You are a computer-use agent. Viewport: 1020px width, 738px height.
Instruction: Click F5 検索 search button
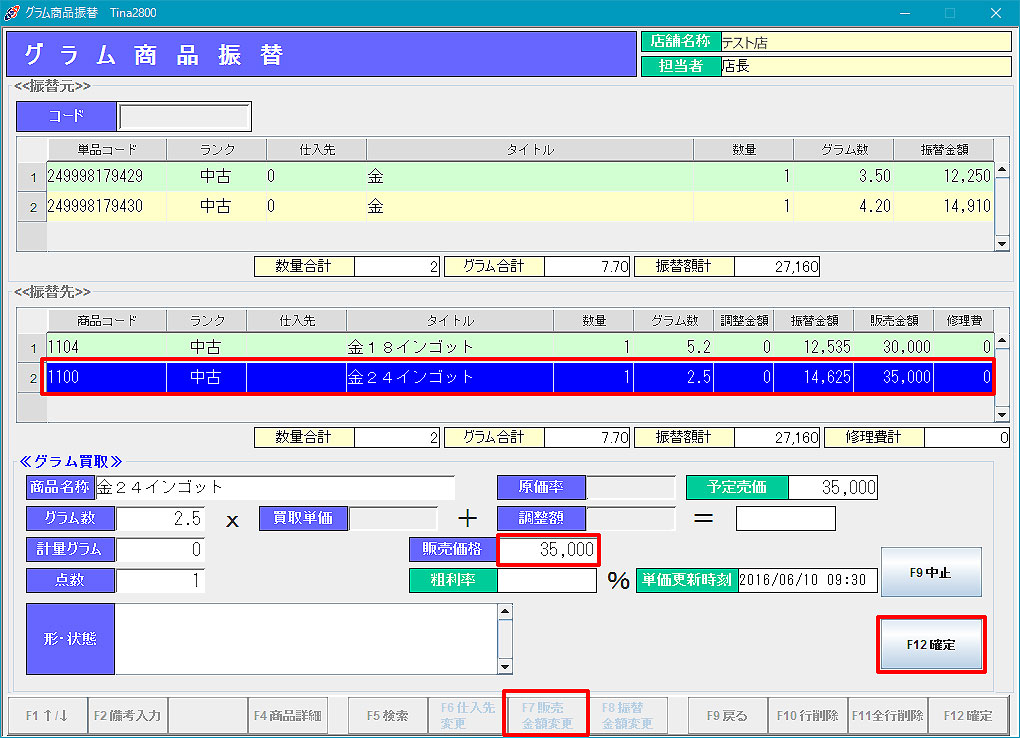click(x=387, y=716)
